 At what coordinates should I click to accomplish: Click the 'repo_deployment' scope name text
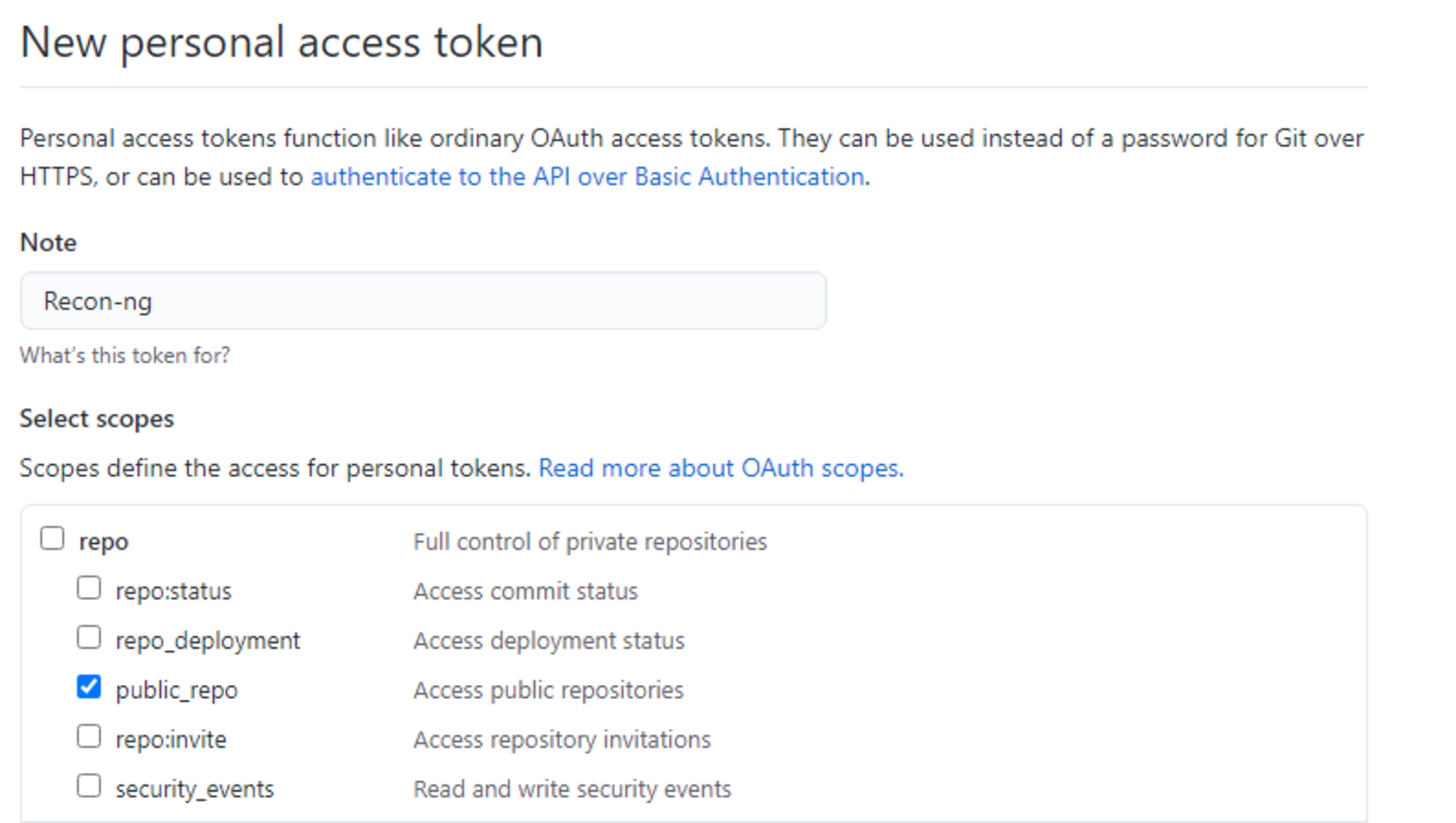pos(208,641)
